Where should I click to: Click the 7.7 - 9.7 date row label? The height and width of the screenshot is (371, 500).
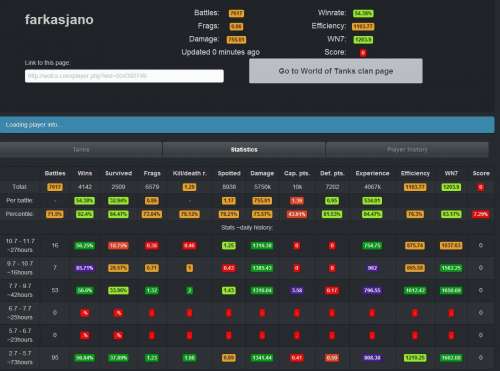(x=20, y=290)
